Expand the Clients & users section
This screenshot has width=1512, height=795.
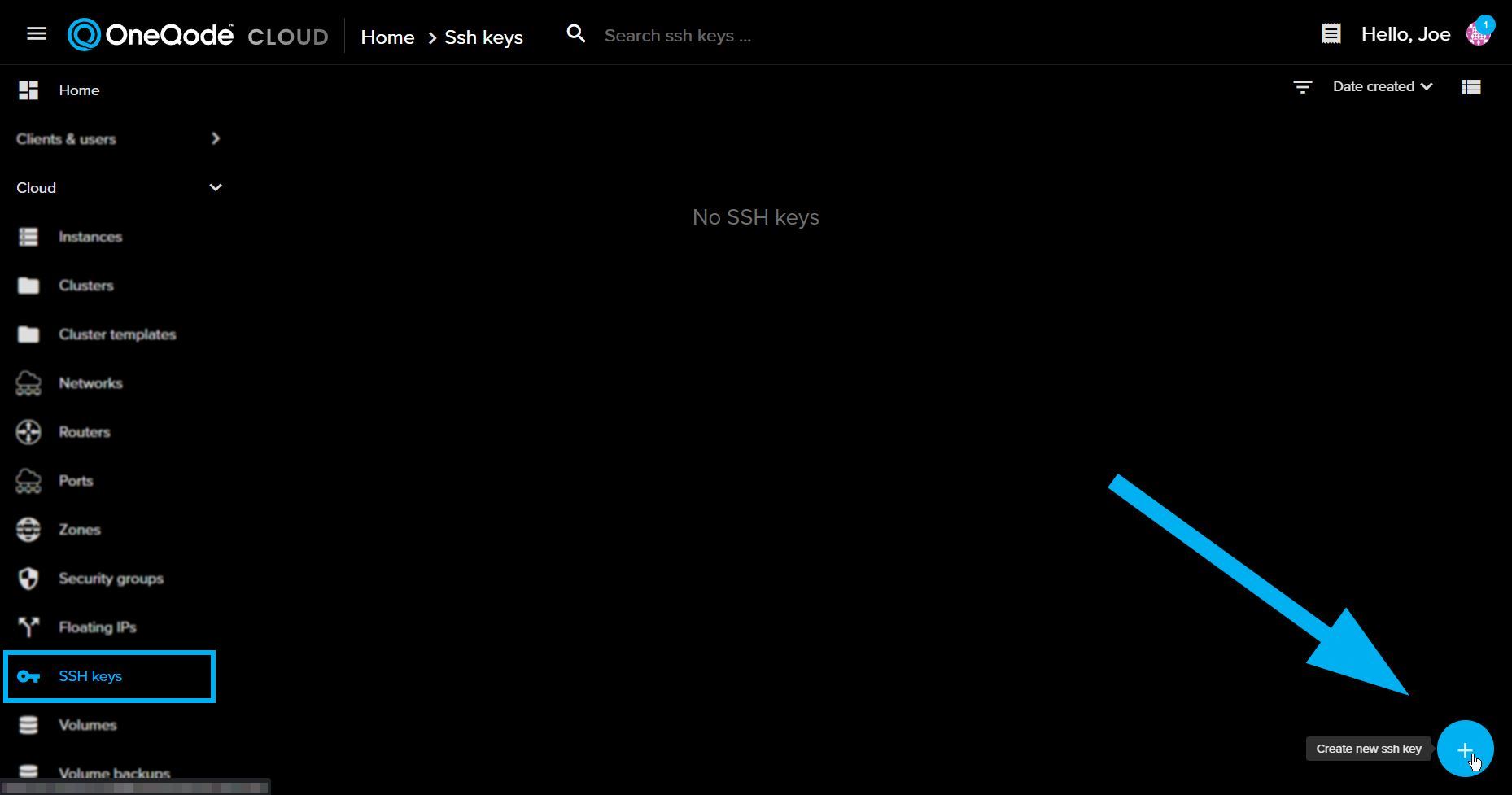pyautogui.click(x=215, y=138)
